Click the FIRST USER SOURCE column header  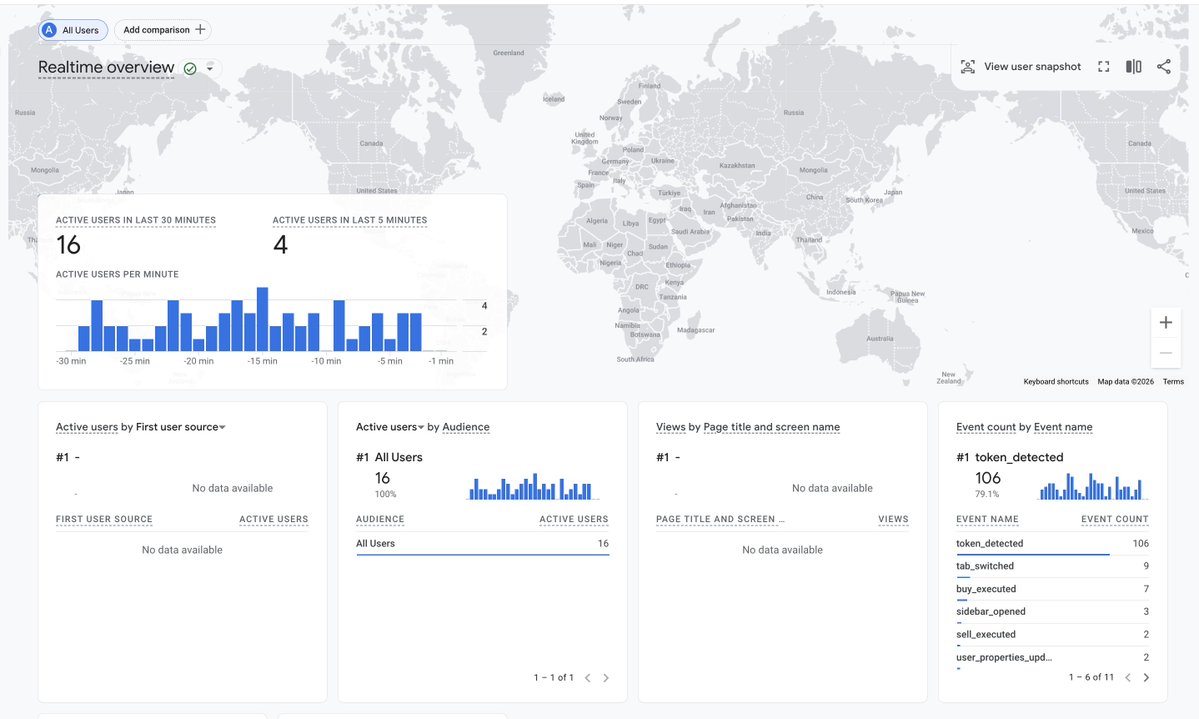click(x=104, y=519)
